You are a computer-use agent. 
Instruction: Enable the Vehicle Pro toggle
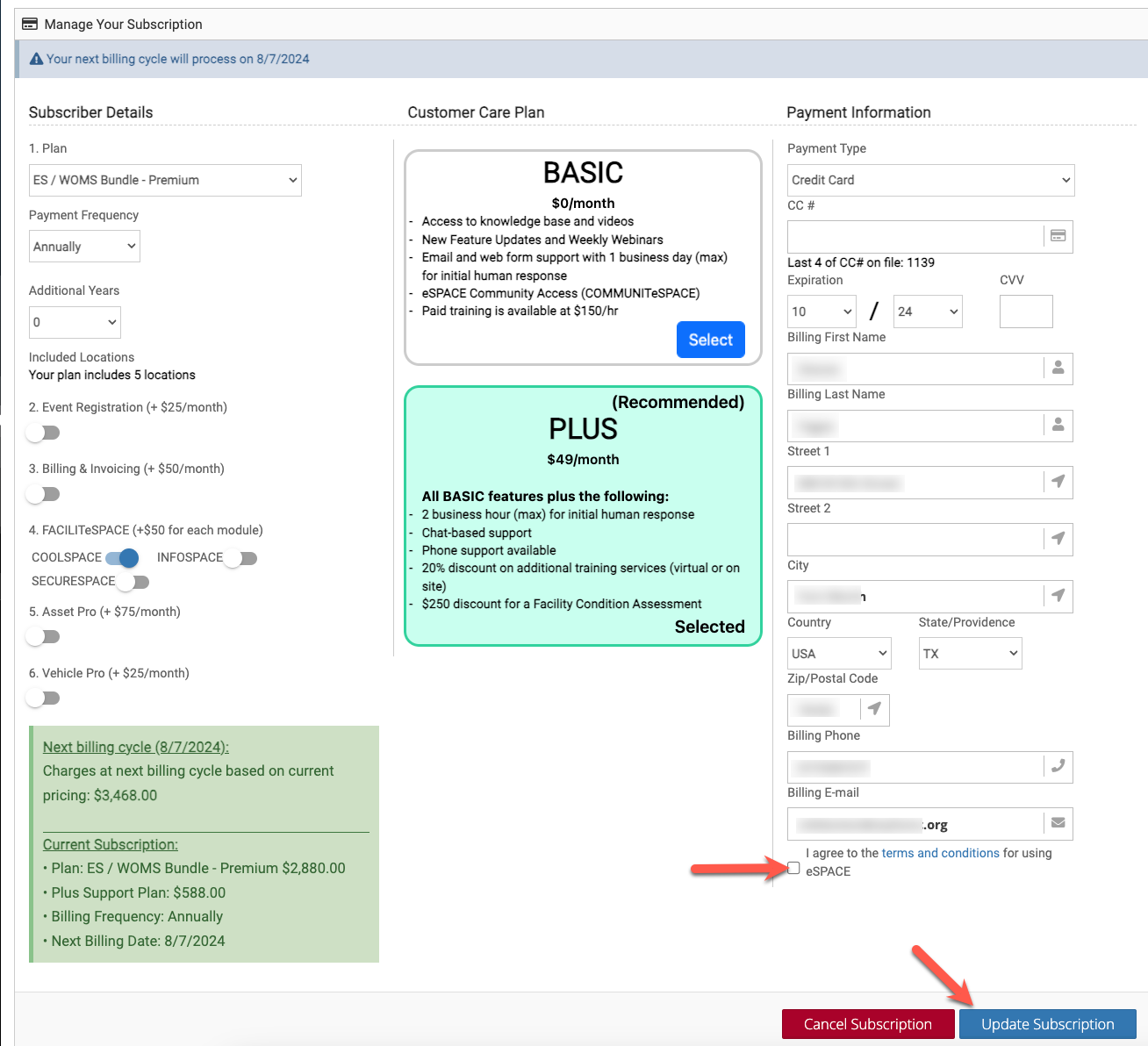(x=43, y=699)
